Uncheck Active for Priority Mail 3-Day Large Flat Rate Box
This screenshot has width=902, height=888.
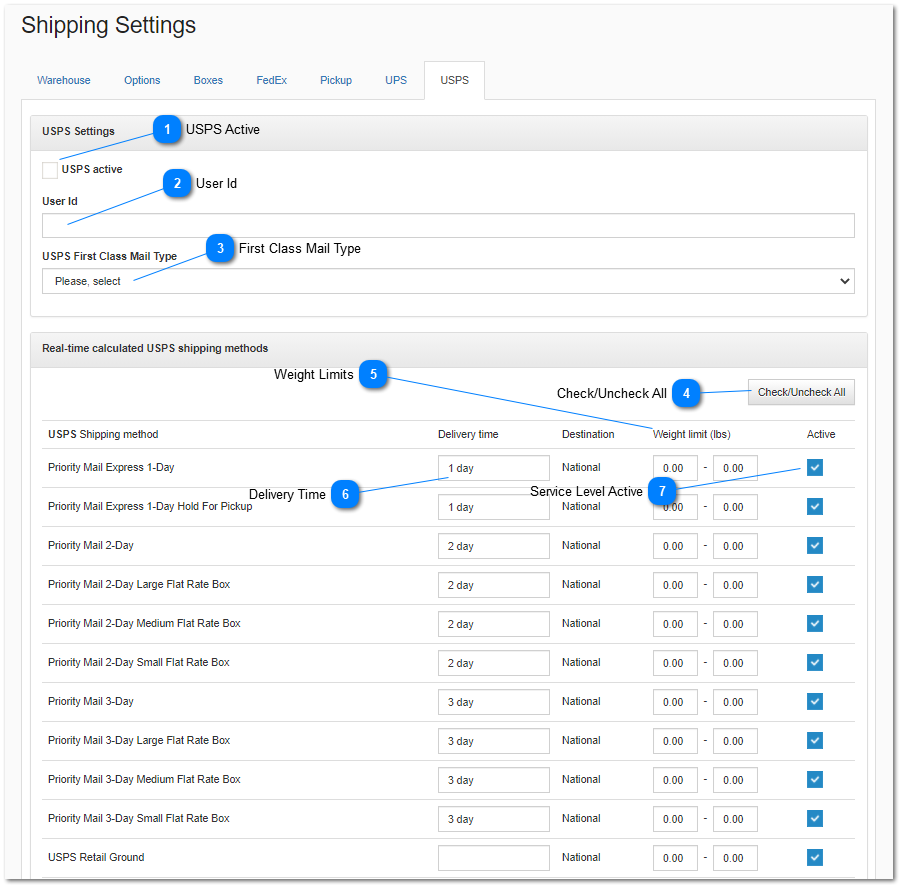[815, 741]
